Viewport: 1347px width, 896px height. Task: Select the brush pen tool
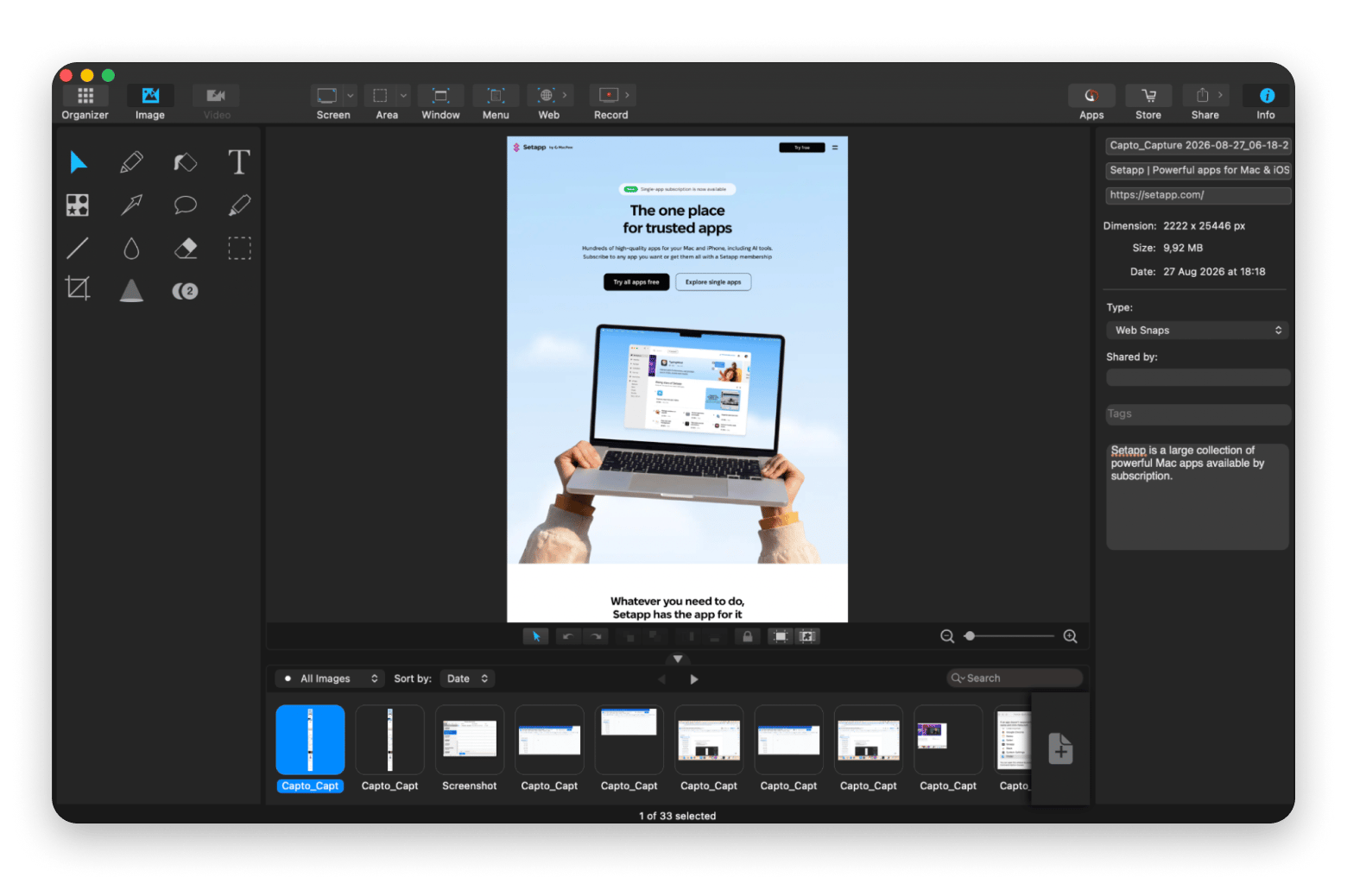(239, 205)
